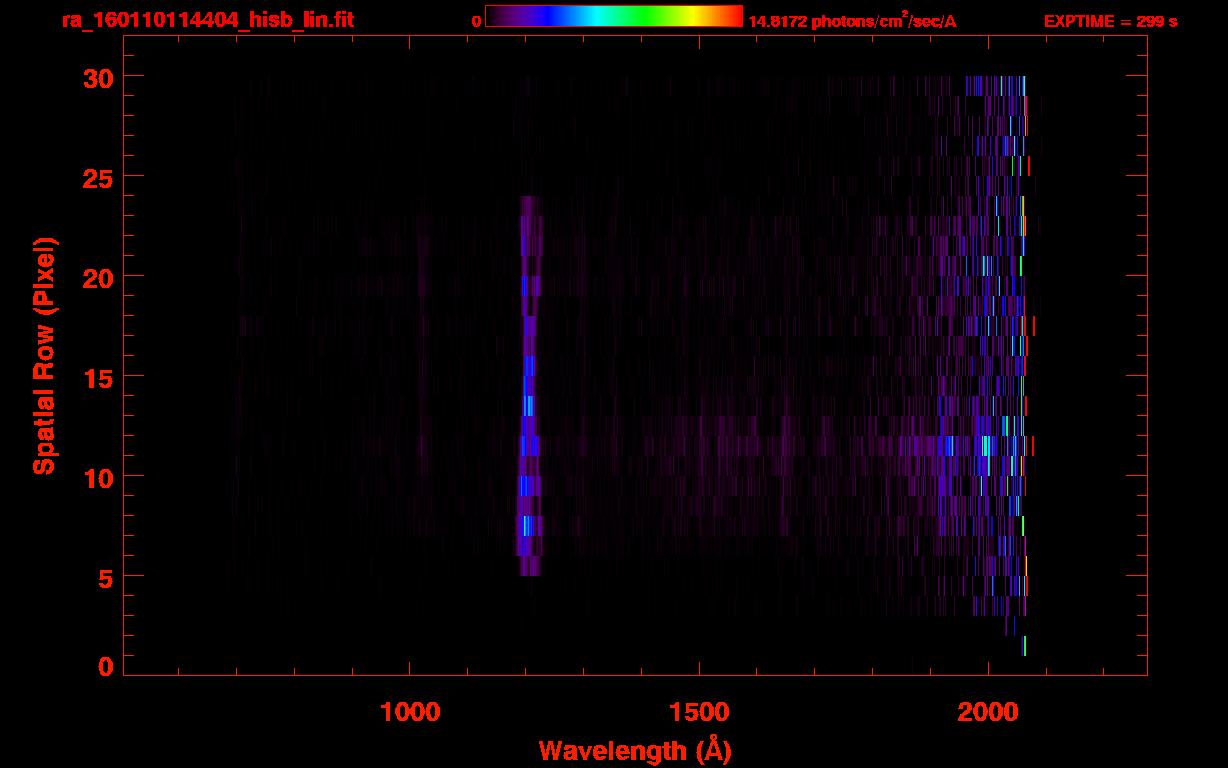Click the Wavelength (Å) axis title

pyautogui.click(x=635, y=750)
